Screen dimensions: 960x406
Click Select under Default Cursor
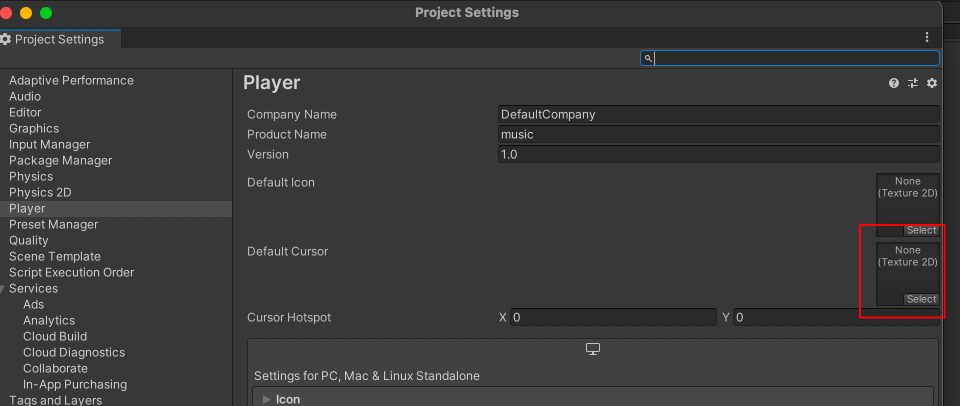tap(921, 299)
